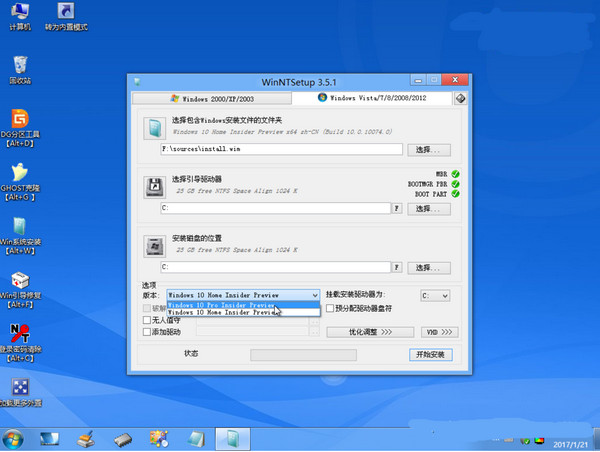Open the Computer desktop icon
The width and height of the screenshot is (600, 452).
point(19,14)
